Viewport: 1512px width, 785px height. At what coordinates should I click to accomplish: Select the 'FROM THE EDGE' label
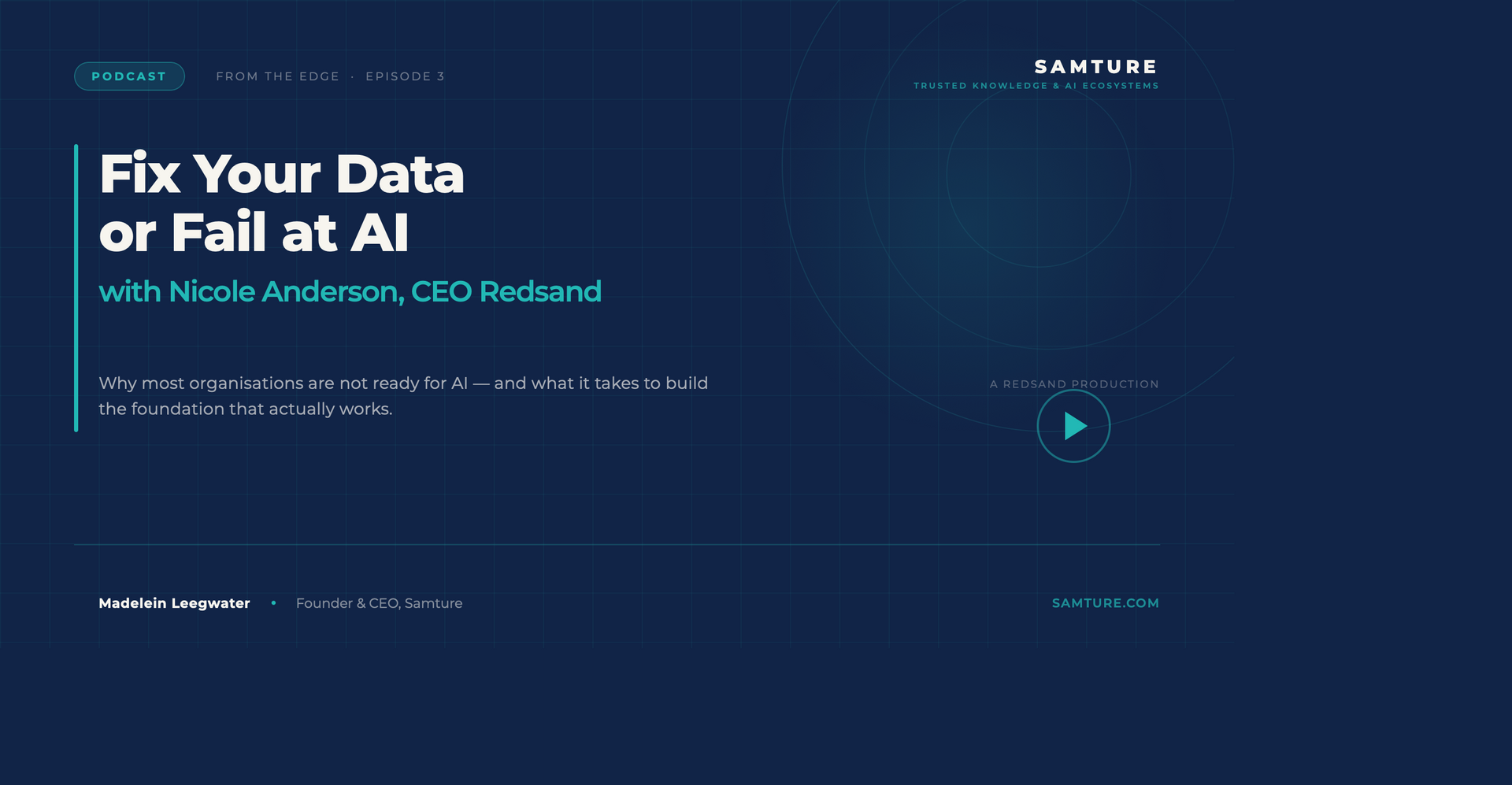pos(277,76)
